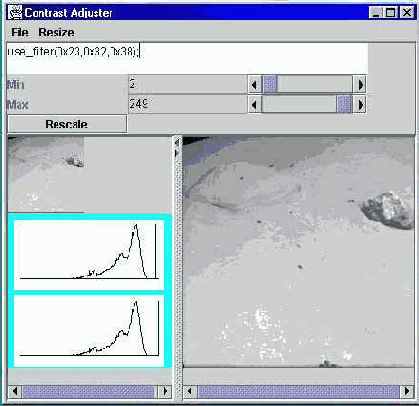Click the Java application icon in title bar

tap(15, 13)
